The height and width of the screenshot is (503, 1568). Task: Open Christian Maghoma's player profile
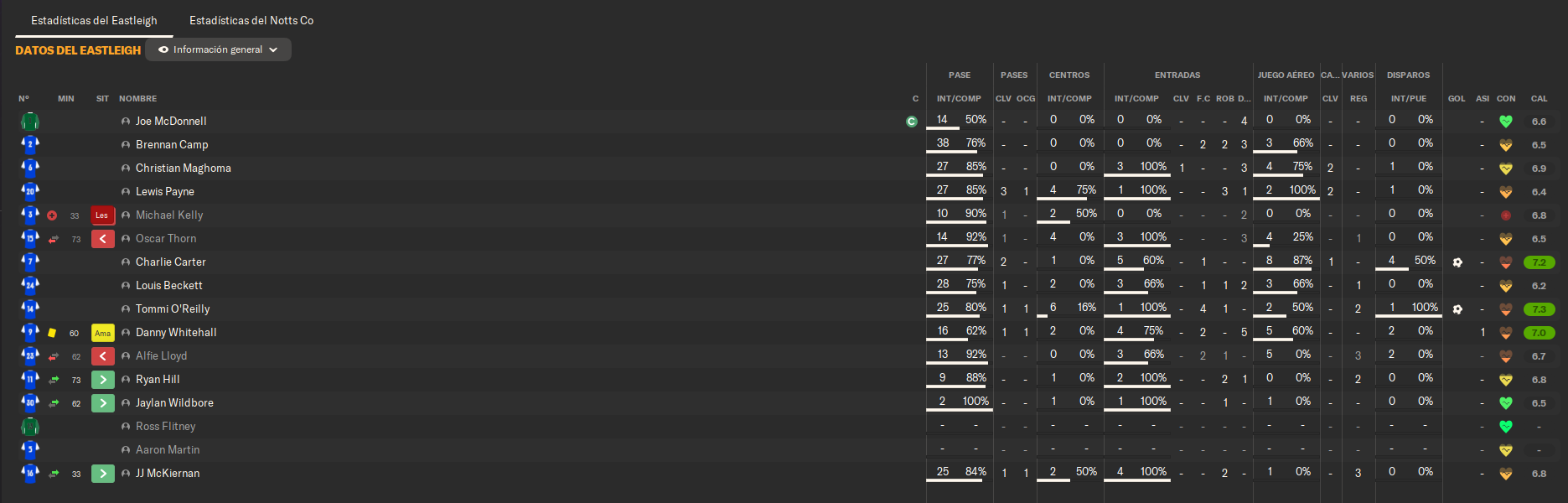[184, 169]
